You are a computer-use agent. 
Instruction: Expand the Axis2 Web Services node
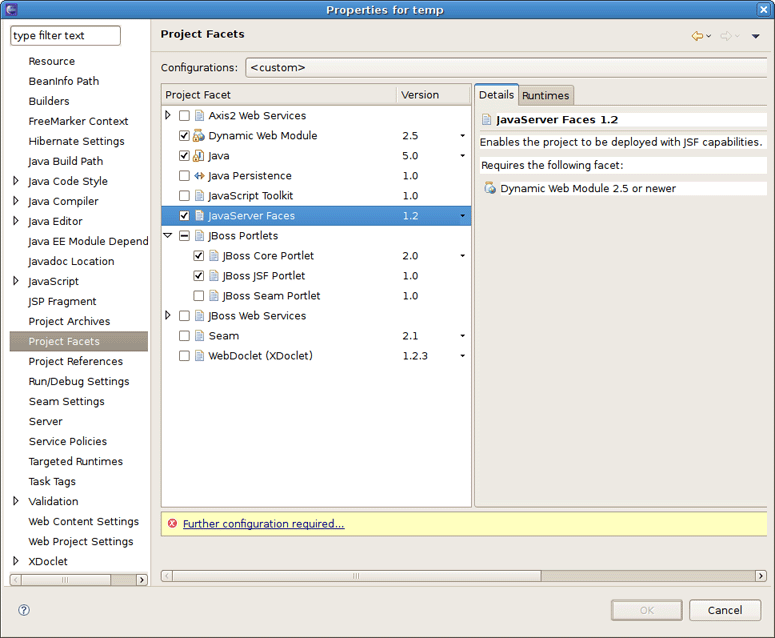point(168,116)
